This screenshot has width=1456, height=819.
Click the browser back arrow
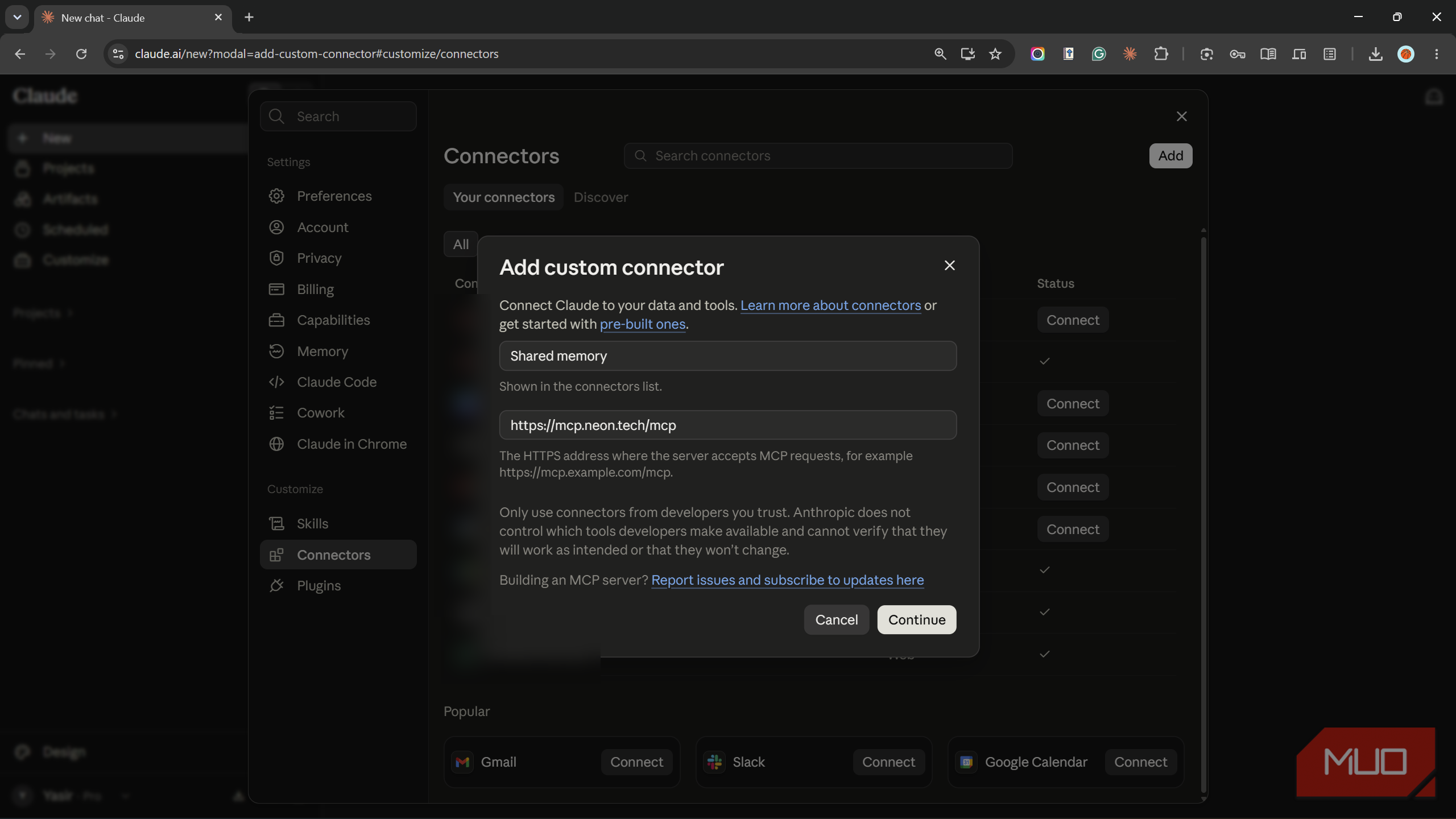(x=20, y=54)
